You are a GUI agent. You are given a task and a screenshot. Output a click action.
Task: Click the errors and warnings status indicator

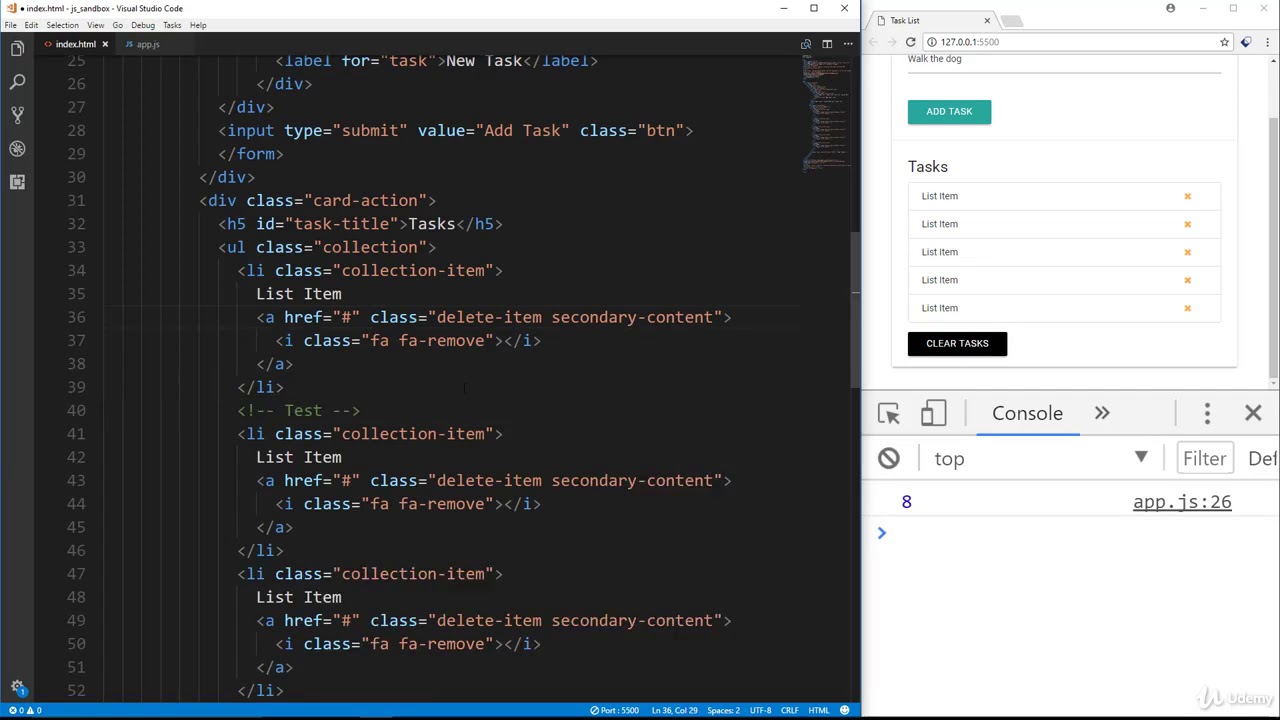click(25, 710)
